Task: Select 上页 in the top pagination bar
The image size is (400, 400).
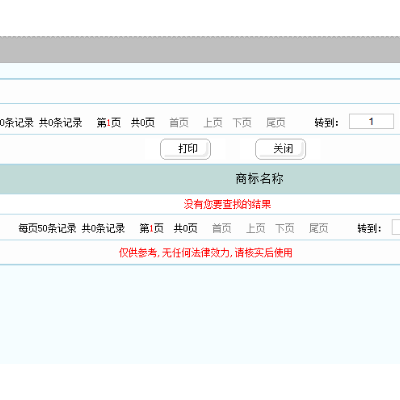Action: (x=213, y=123)
